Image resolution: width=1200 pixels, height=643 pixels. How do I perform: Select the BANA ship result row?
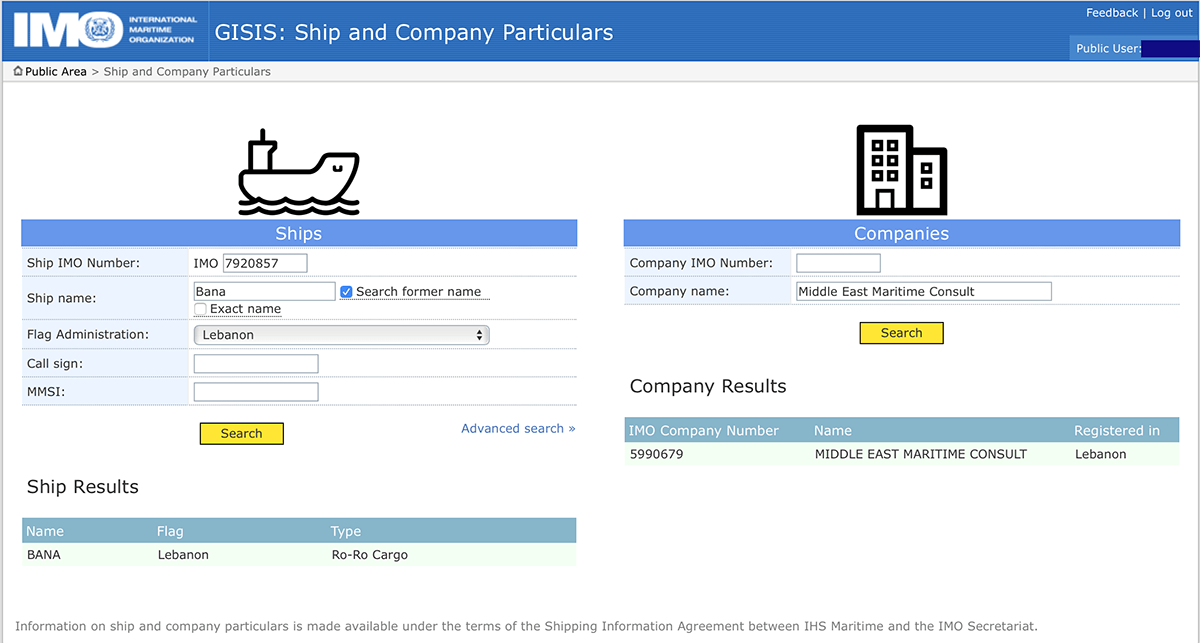coord(298,555)
